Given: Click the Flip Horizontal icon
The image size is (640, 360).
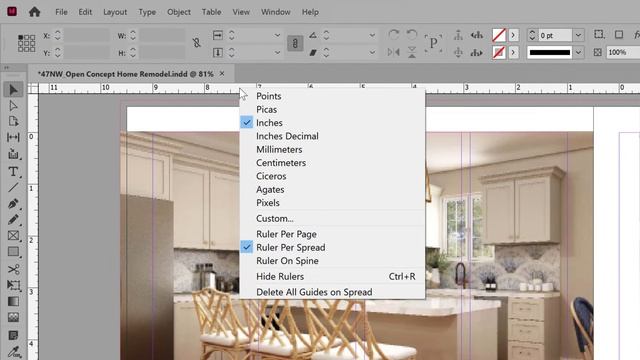Looking at the screenshot, I should tap(393, 52).
